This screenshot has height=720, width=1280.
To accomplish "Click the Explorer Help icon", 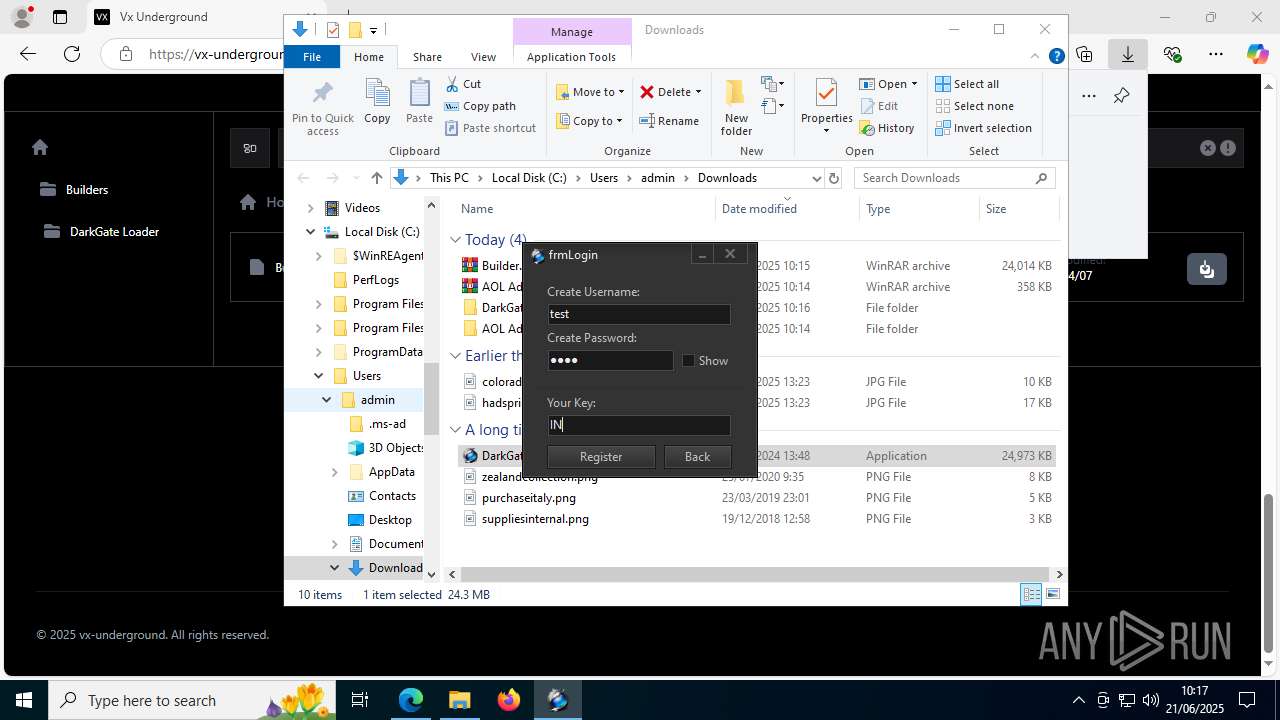I will [1056, 57].
